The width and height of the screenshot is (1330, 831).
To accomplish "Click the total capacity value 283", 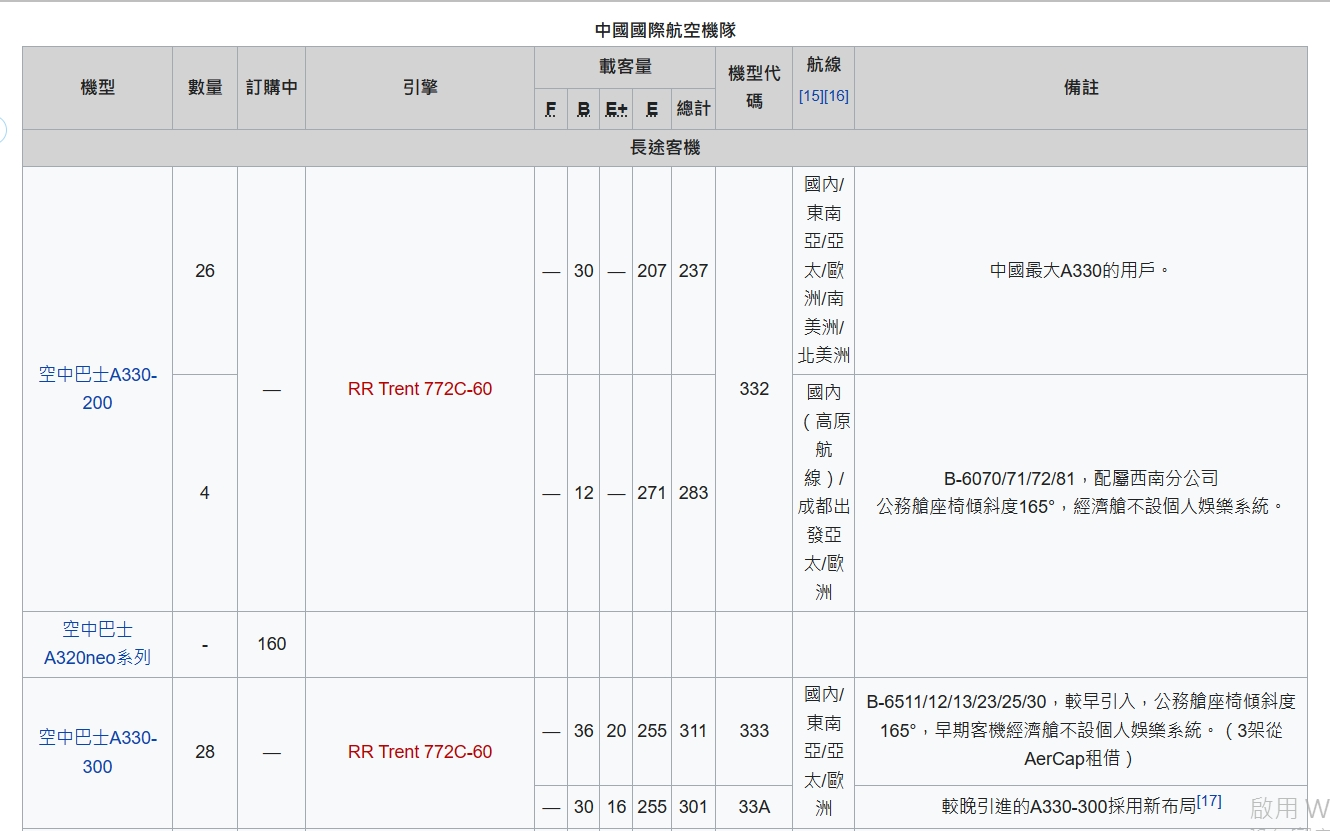I will click(693, 493).
